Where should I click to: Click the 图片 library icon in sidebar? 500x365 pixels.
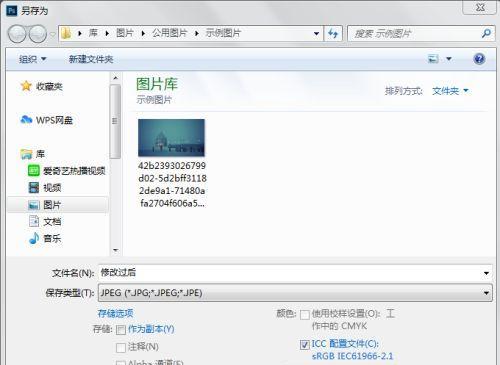34,205
